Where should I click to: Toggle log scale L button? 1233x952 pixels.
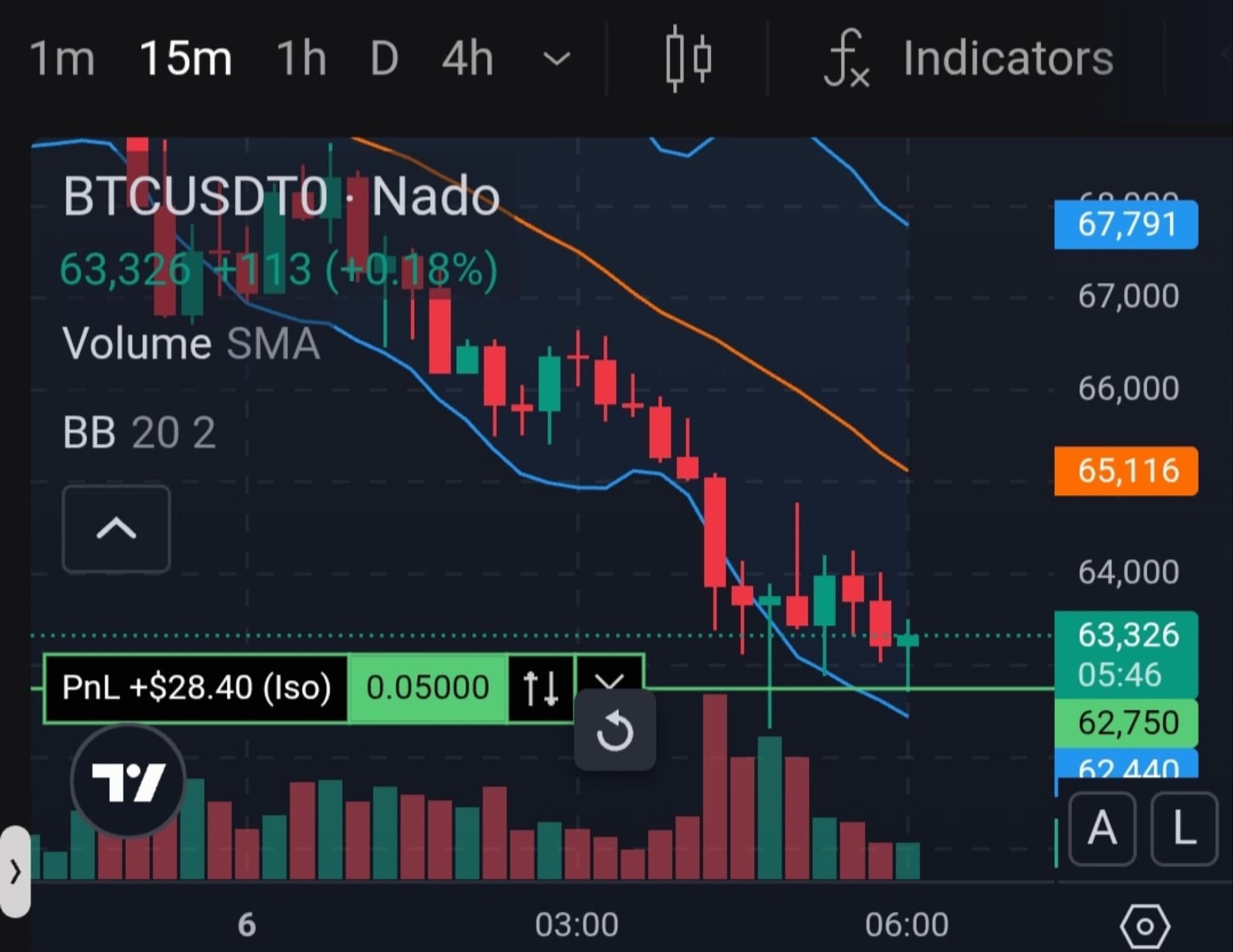(1184, 828)
